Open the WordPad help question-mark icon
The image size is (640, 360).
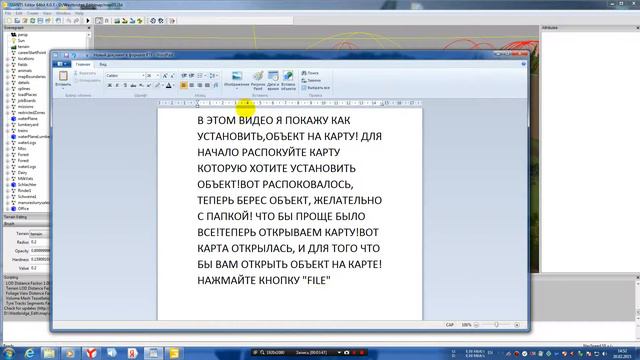(x=524, y=64)
